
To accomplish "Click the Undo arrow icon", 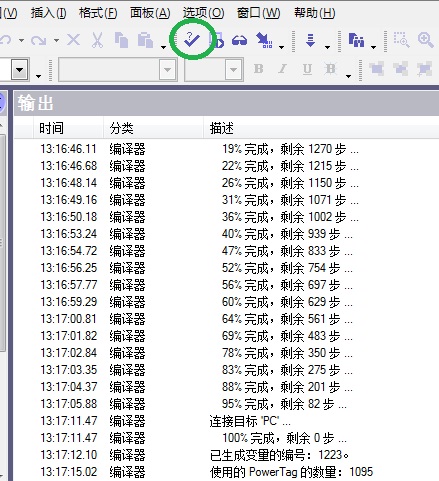I will click(6, 40).
